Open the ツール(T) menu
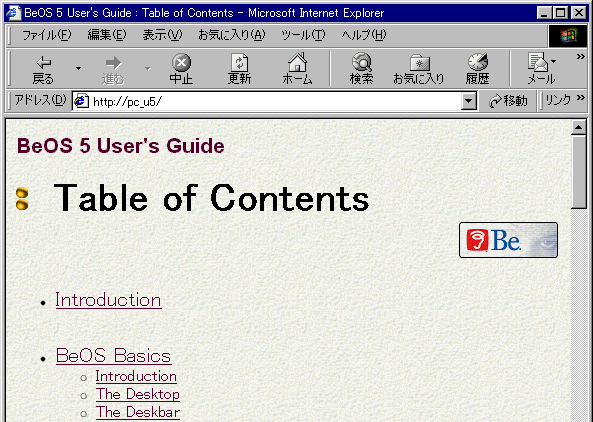Screen dimensions: 593x422 pos(303,35)
